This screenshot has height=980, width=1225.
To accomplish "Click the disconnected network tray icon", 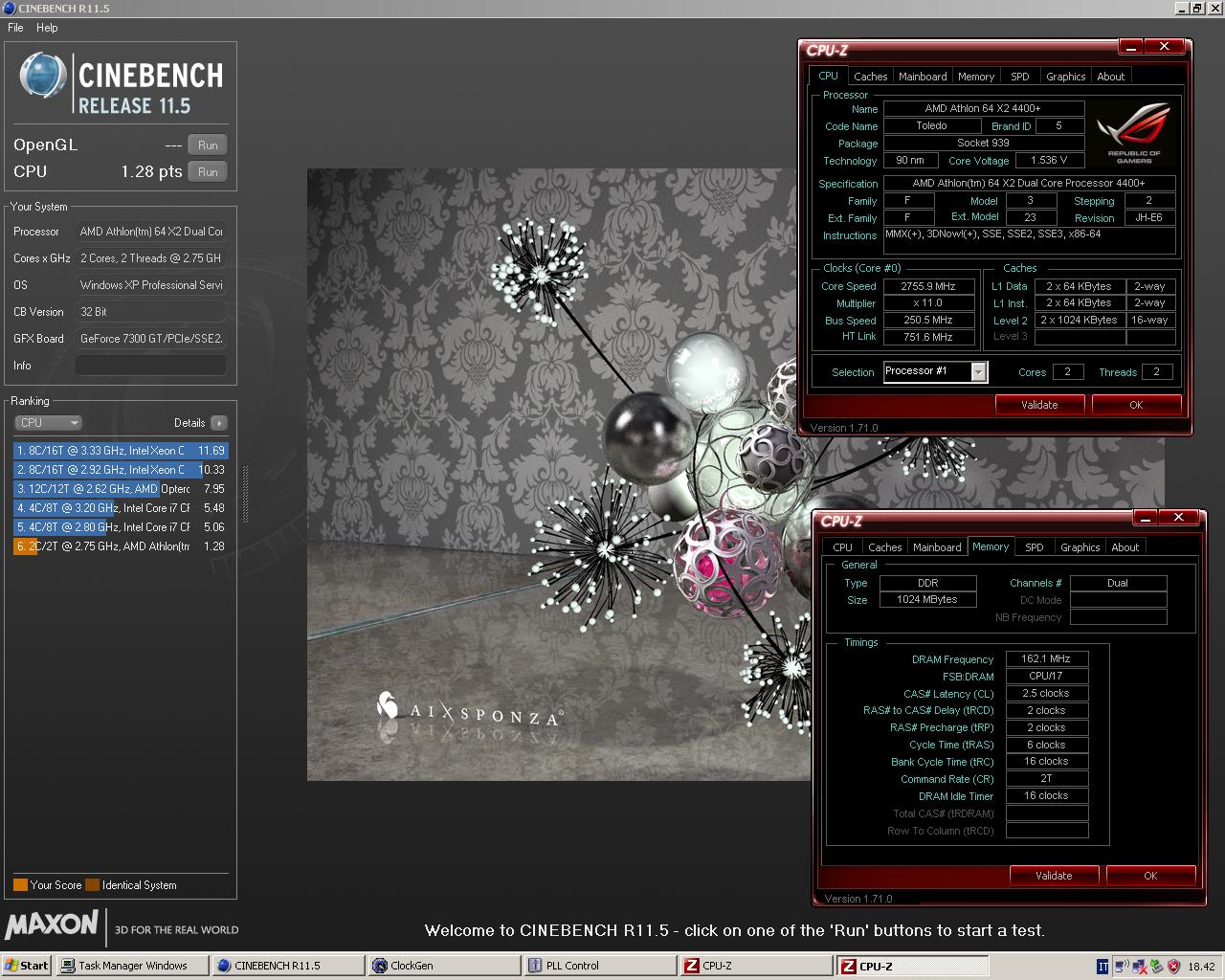I will pyautogui.click(x=1140, y=967).
